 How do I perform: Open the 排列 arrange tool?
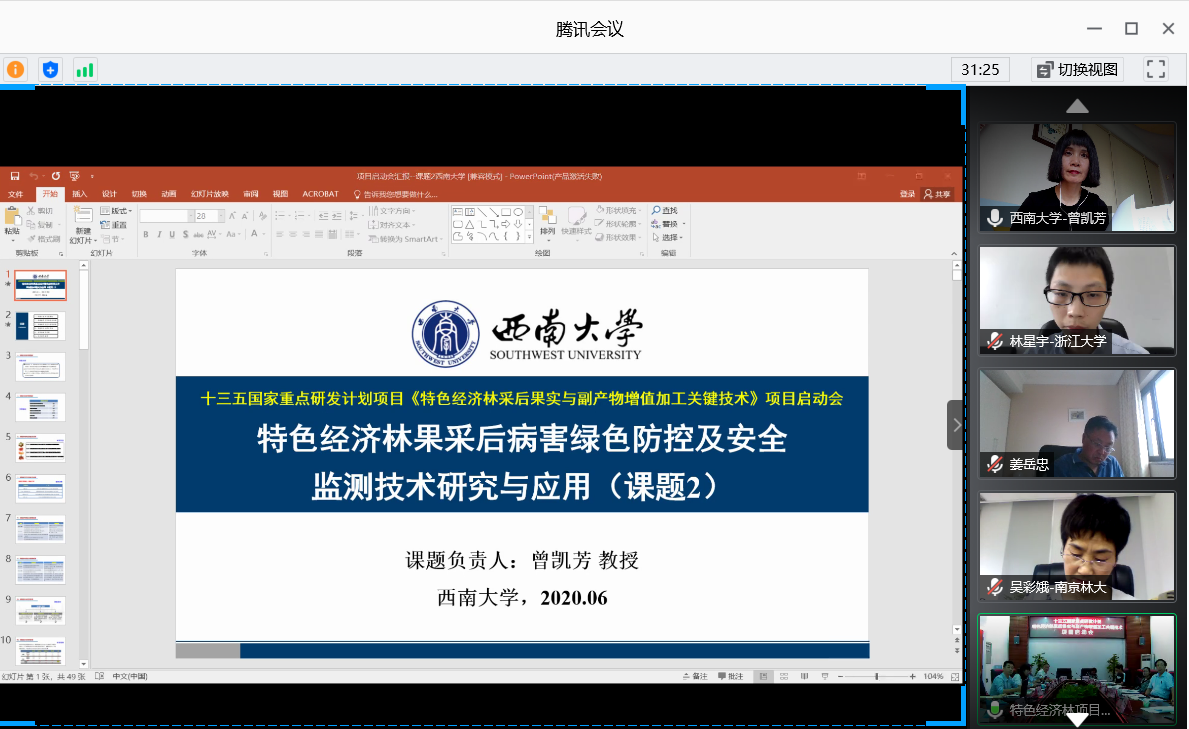point(547,220)
